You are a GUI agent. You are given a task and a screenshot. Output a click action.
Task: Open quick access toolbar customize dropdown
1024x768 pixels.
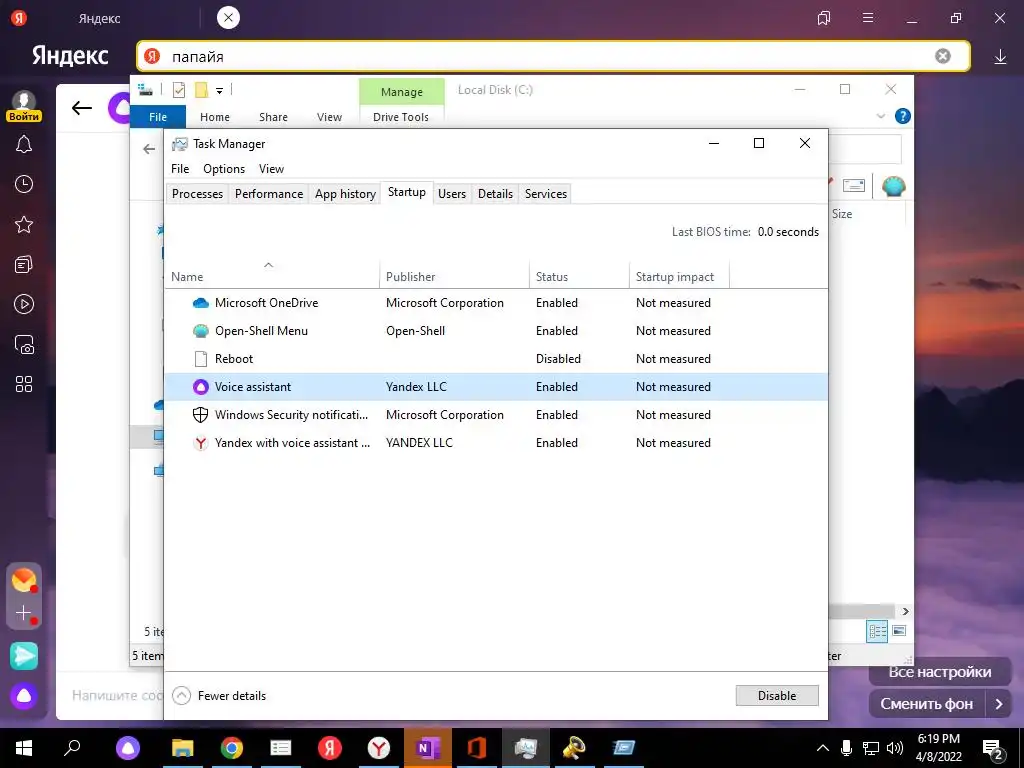219,91
